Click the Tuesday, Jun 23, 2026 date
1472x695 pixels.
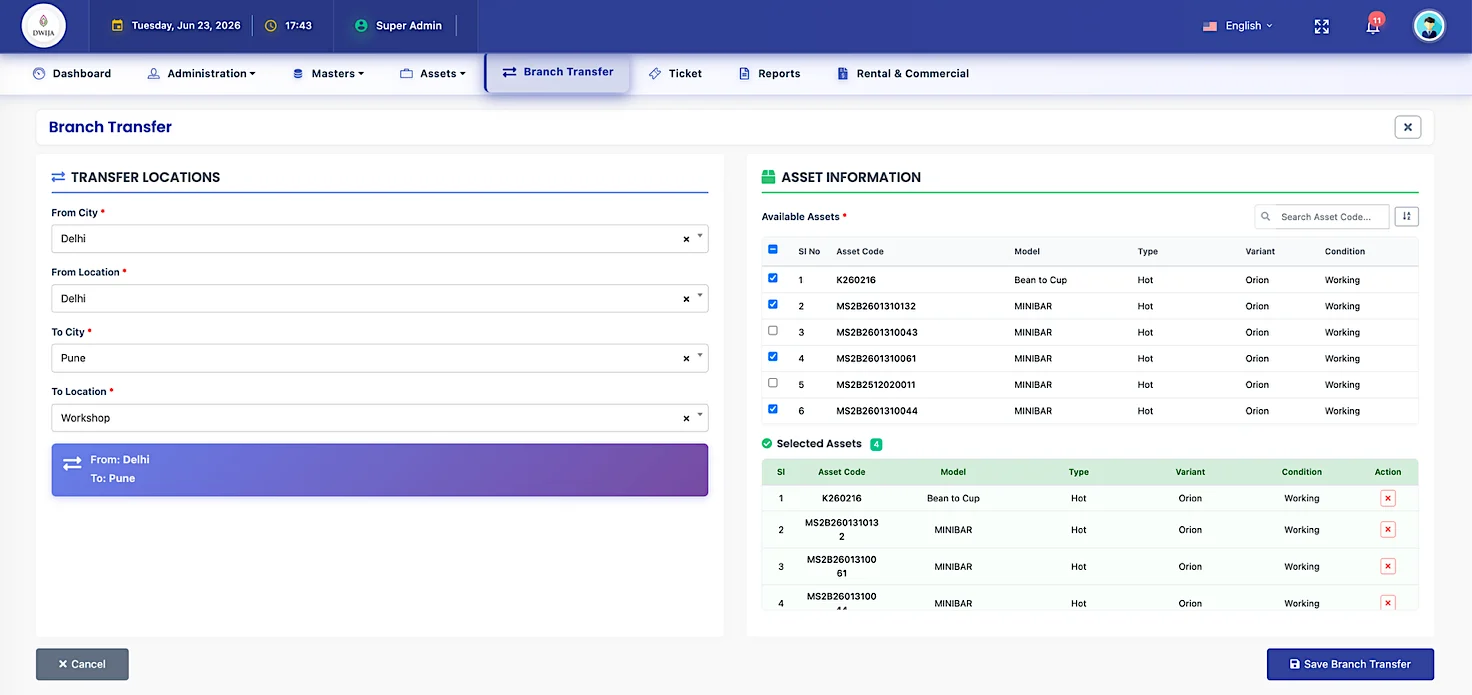click(x=186, y=26)
